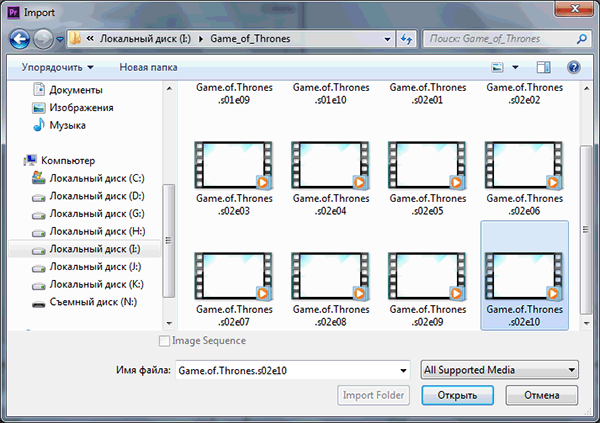Viewport: 600px width, 423px height.
Task: Open the Упорядочить menu
Action: 57,67
